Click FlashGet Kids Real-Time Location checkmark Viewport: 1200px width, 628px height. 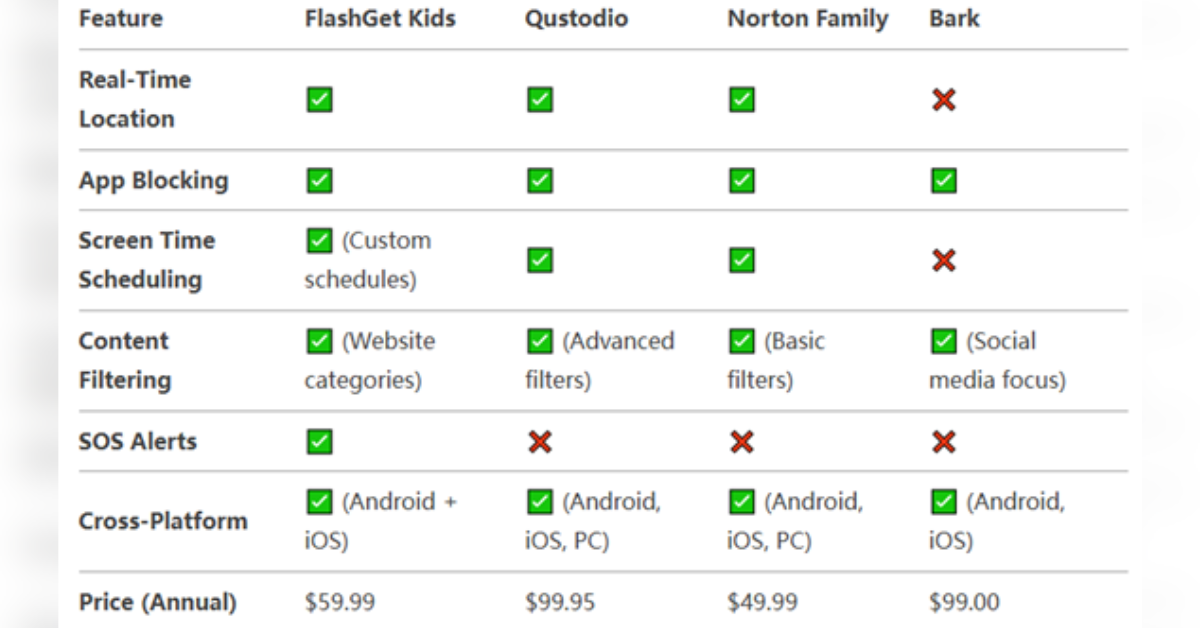(x=320, y=100)
